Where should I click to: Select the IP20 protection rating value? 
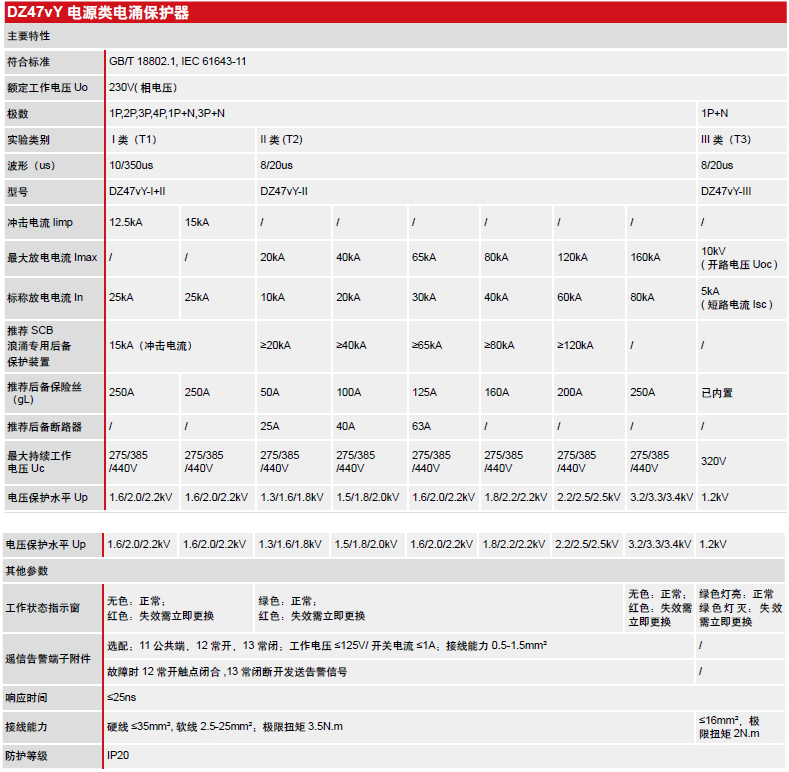118,755
